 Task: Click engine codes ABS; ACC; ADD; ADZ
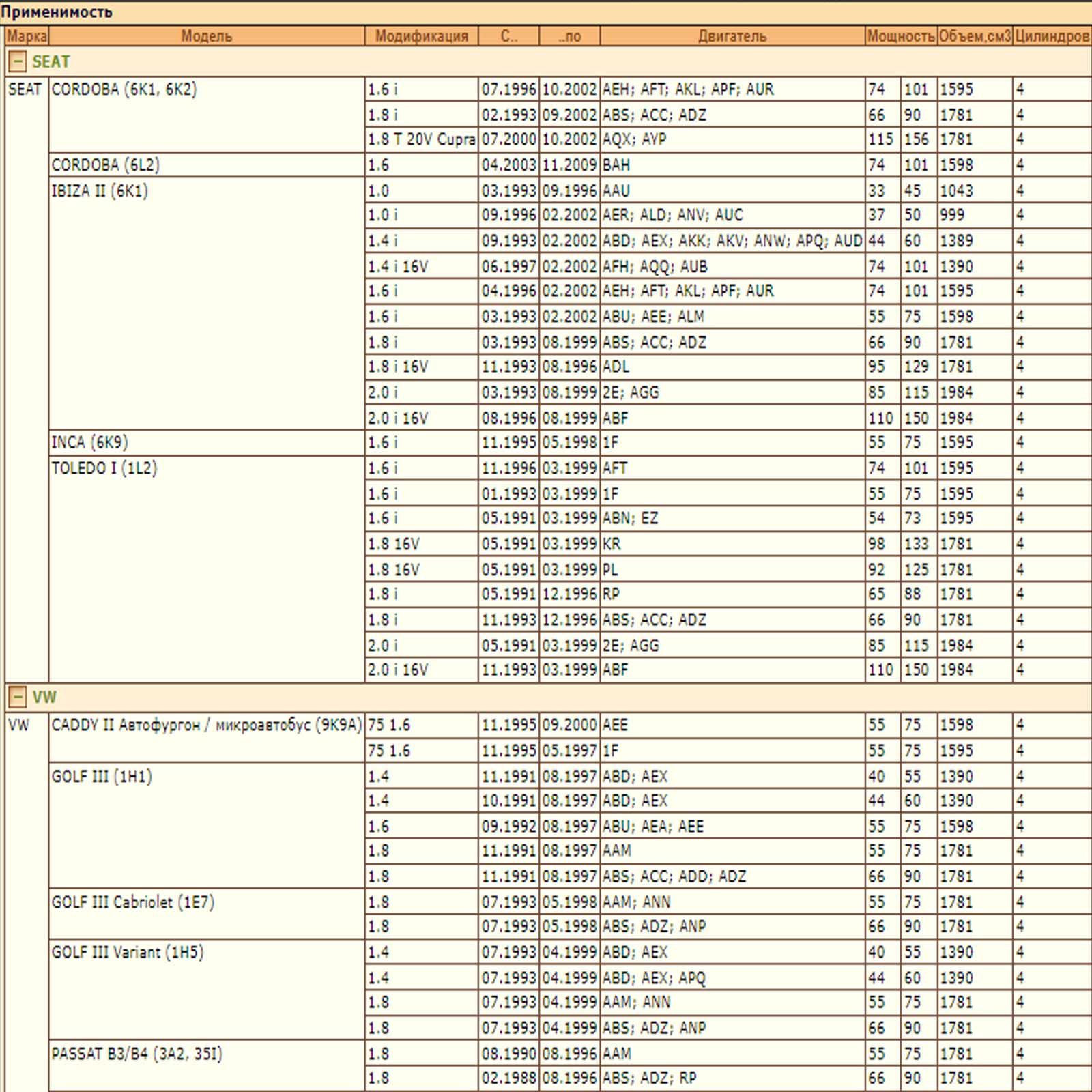click(674, 876)
